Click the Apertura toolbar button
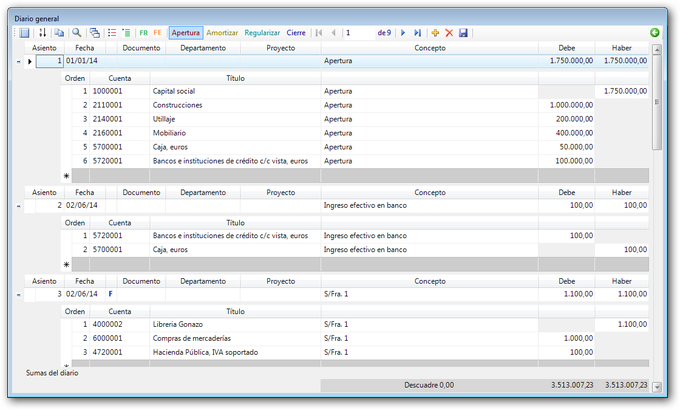This screenshot has height=410, width=680. (x=186, y=33)
